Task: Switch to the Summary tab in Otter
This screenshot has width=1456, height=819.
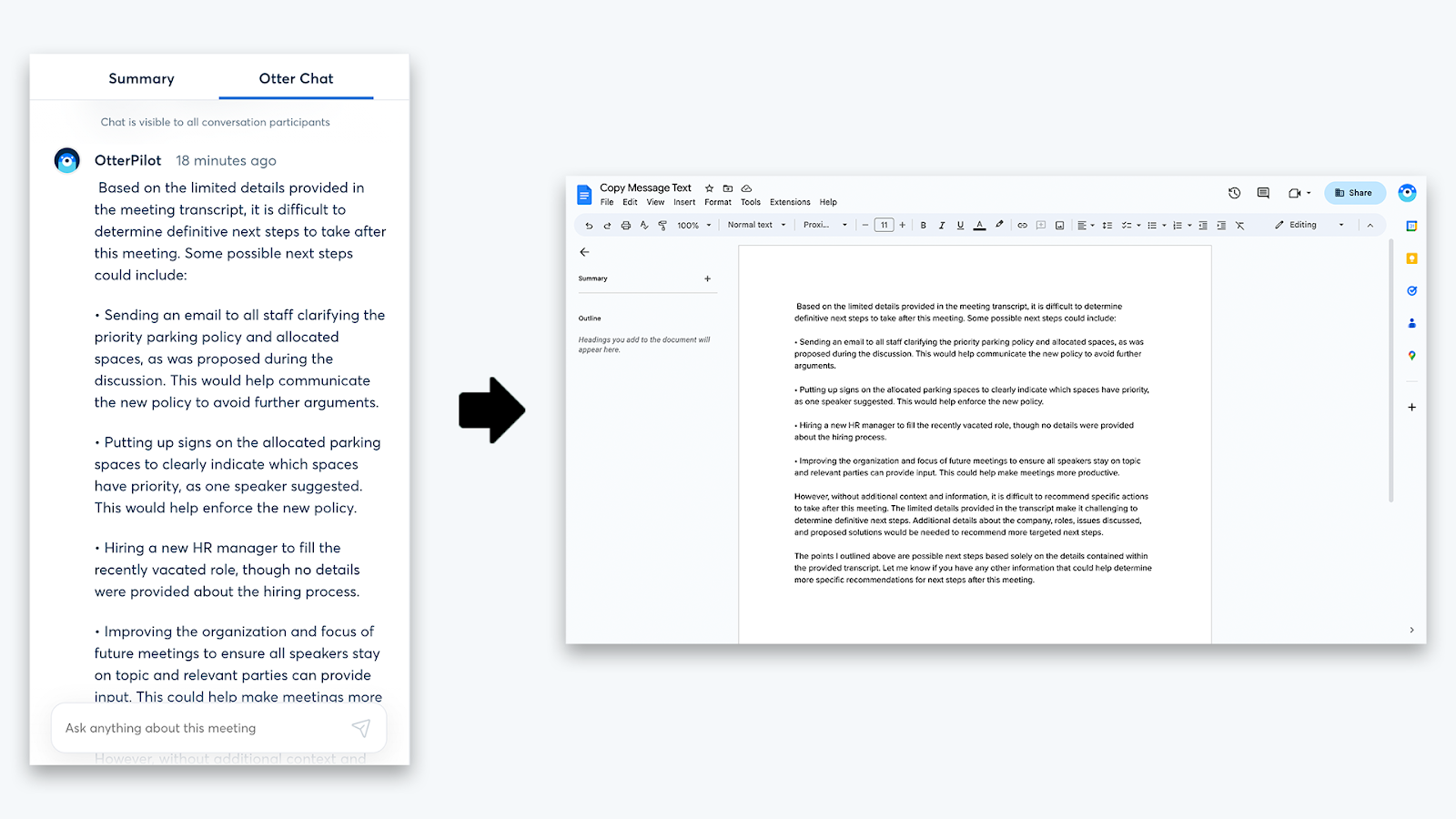Action: (141, 78)
